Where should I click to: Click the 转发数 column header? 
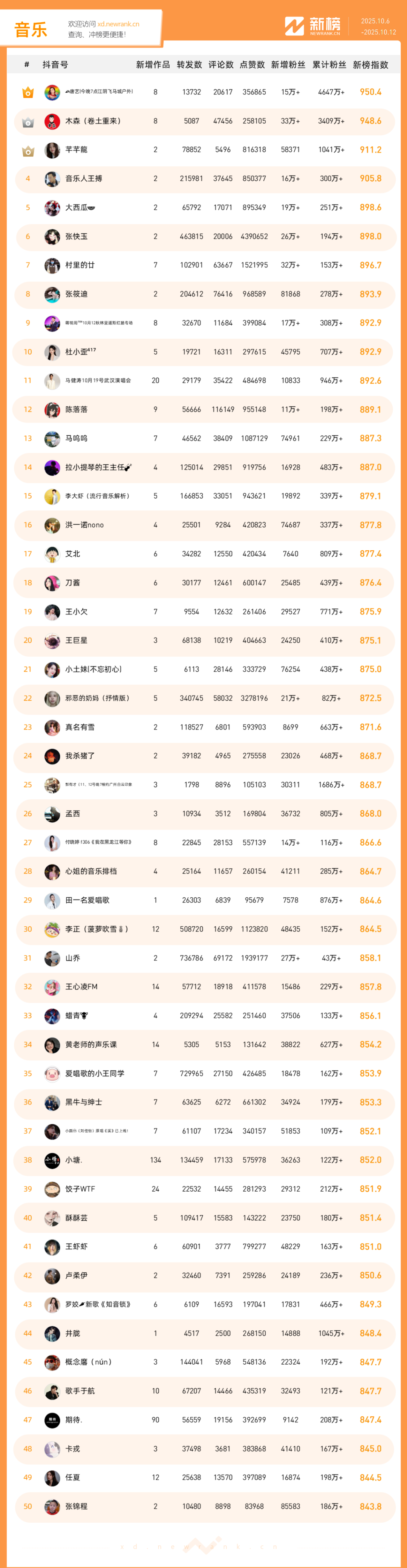tap(189, 65)
